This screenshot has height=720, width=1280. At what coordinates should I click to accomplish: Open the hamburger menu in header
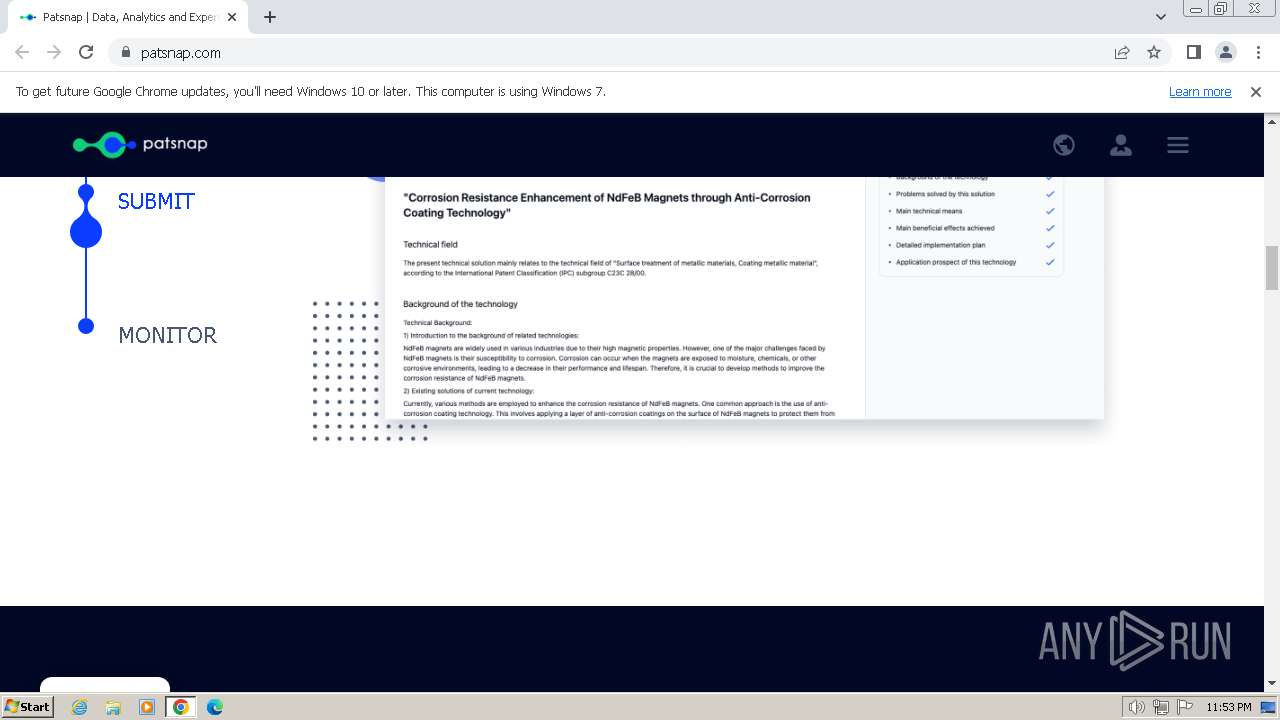[1178, 145]
